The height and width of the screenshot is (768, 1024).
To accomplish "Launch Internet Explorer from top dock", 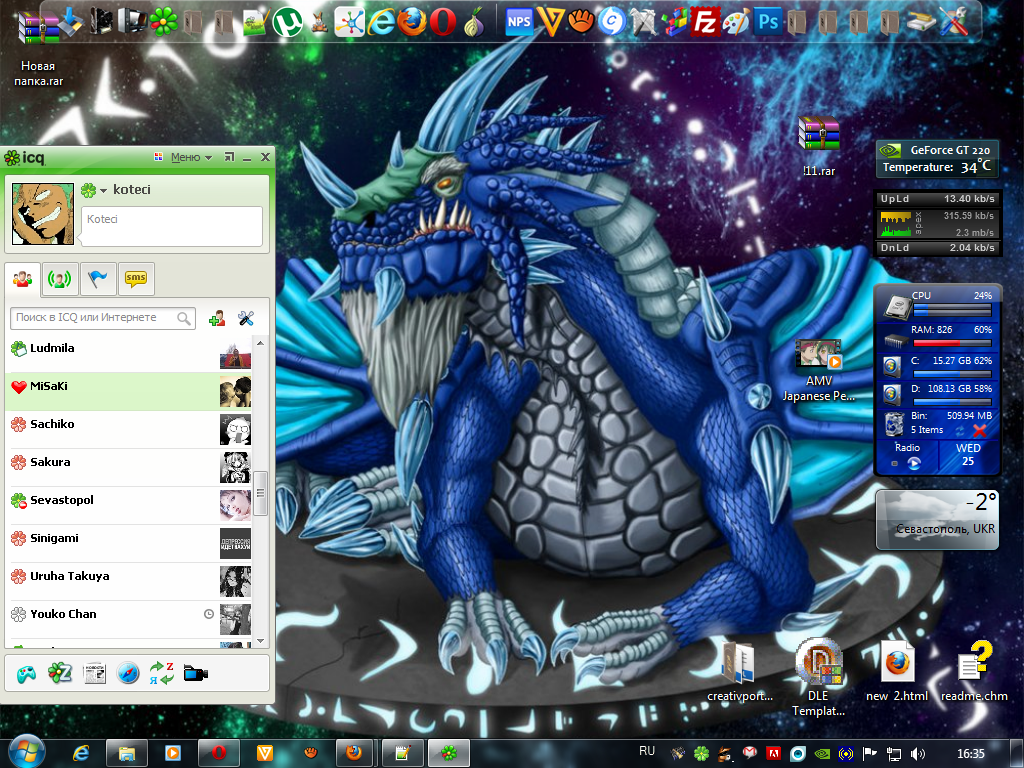I will (381, 23).
